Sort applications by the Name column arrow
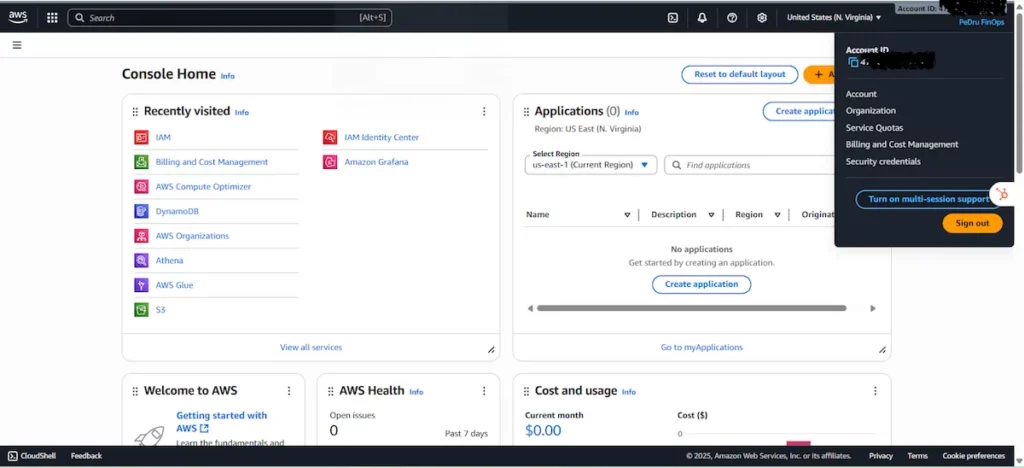 point(627,215)
